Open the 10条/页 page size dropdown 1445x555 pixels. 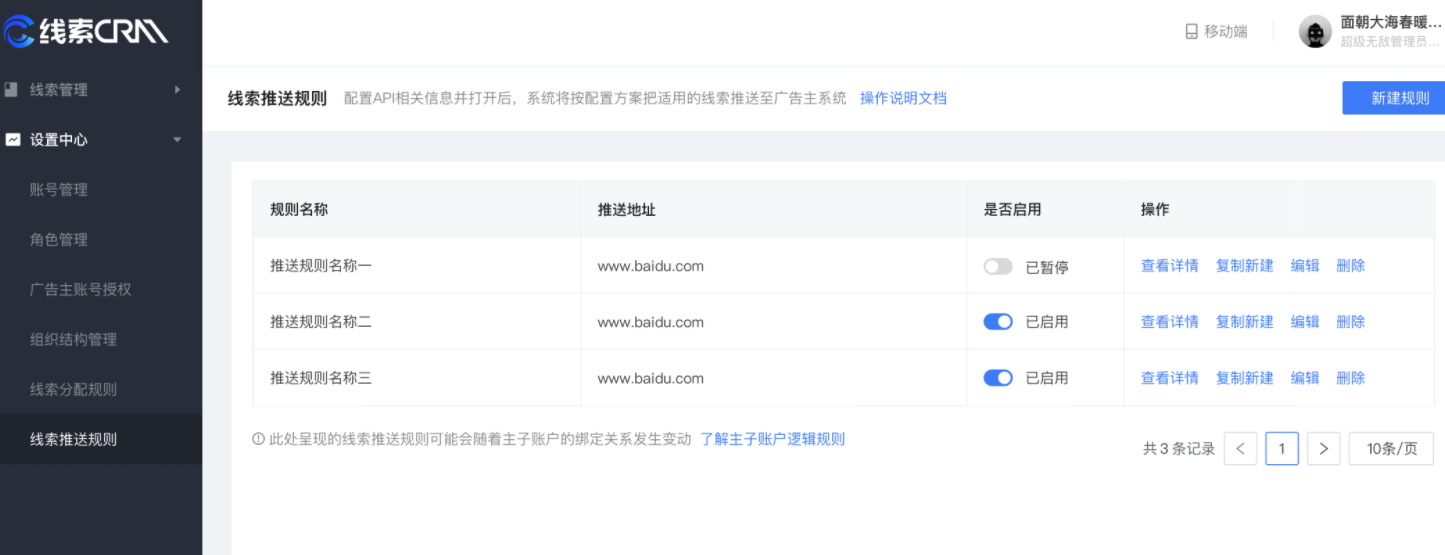pyautogui.click(x=1391, y=449)
